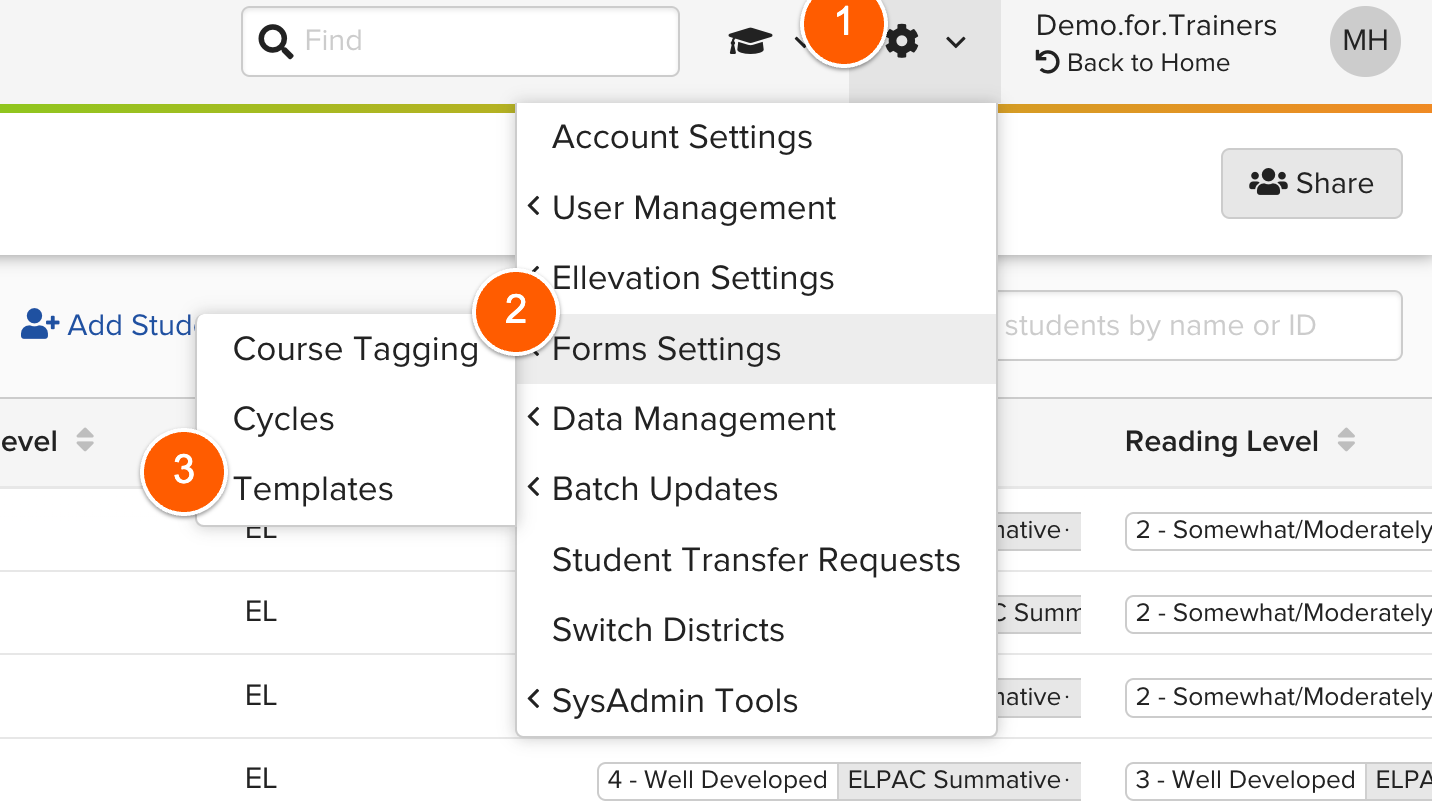Click the 4 - Well Developed tag
1432x804 pixels.
(x=717, y=780)
